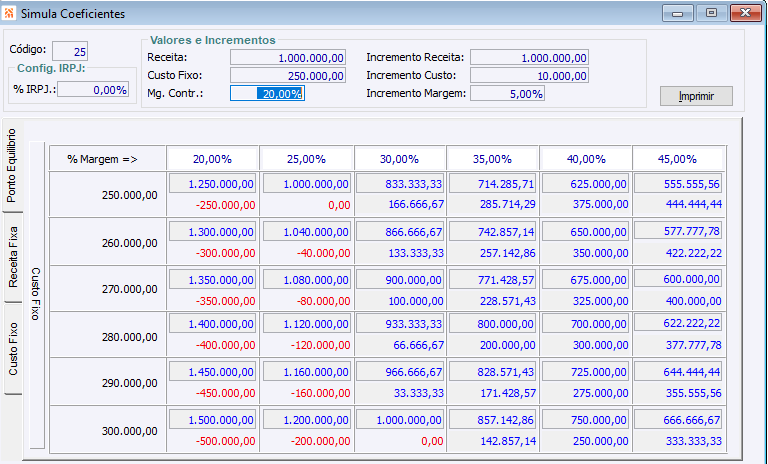This screenshot has width=768, height=464.
Task: Minimize the Simula Coeficientes window
Action: [x=677, y=13]
